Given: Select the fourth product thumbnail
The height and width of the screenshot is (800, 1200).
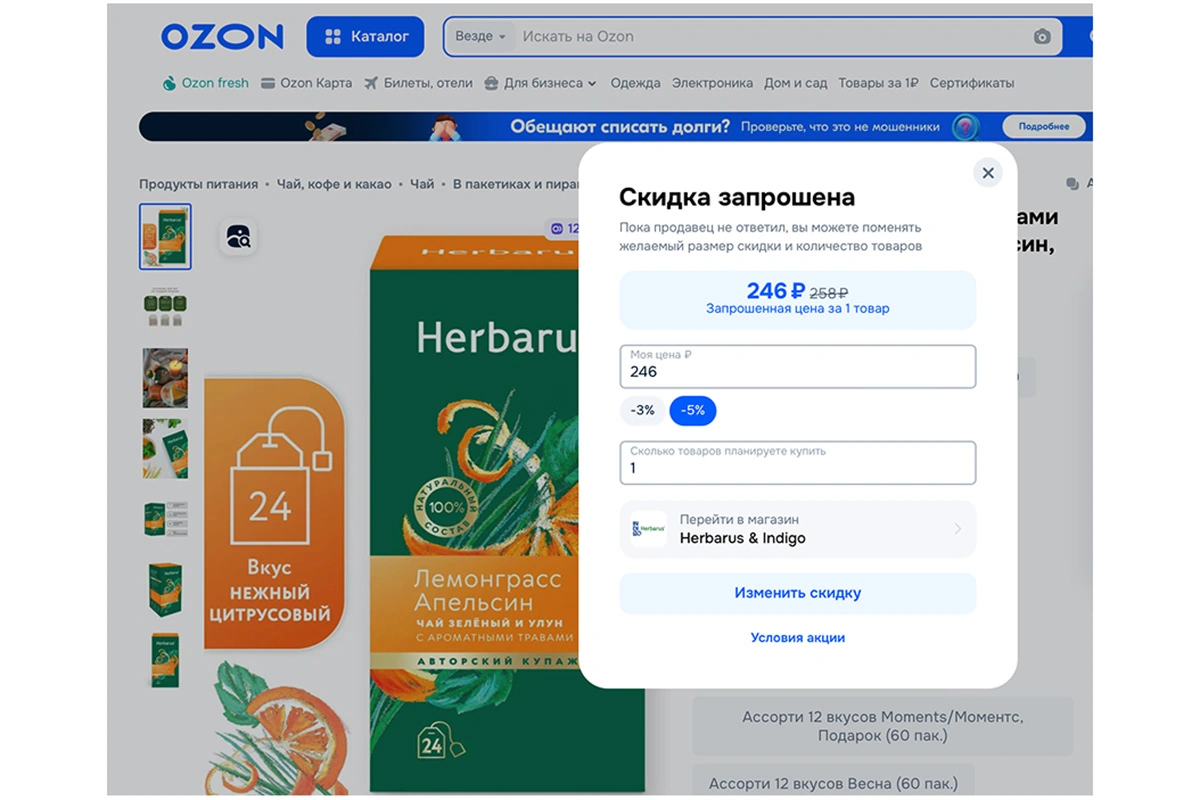Looking at the screenshot, I should point(165,449).
